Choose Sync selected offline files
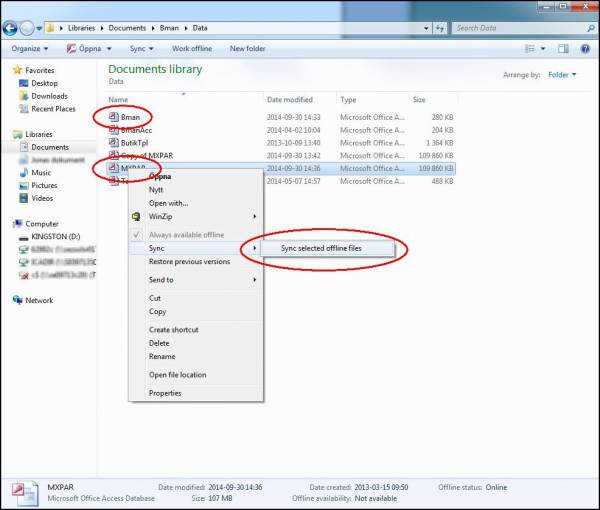The width and height of the screenshot is (600, 510). [321, 248]
